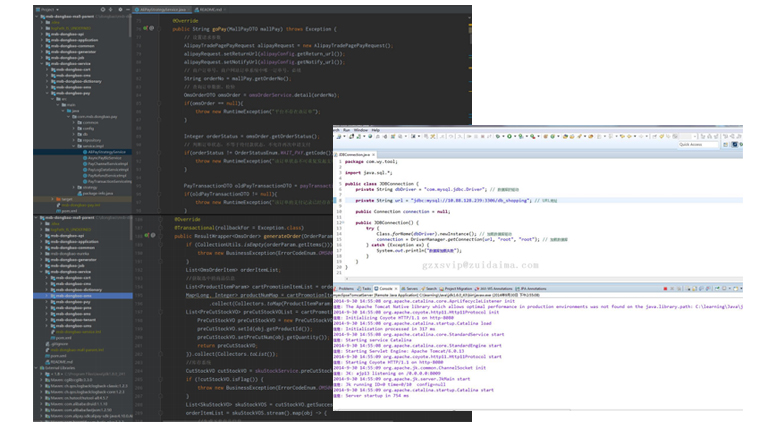
Task: Select the msb-dongbao-pay.iml file
Action: tap(78, 205)
